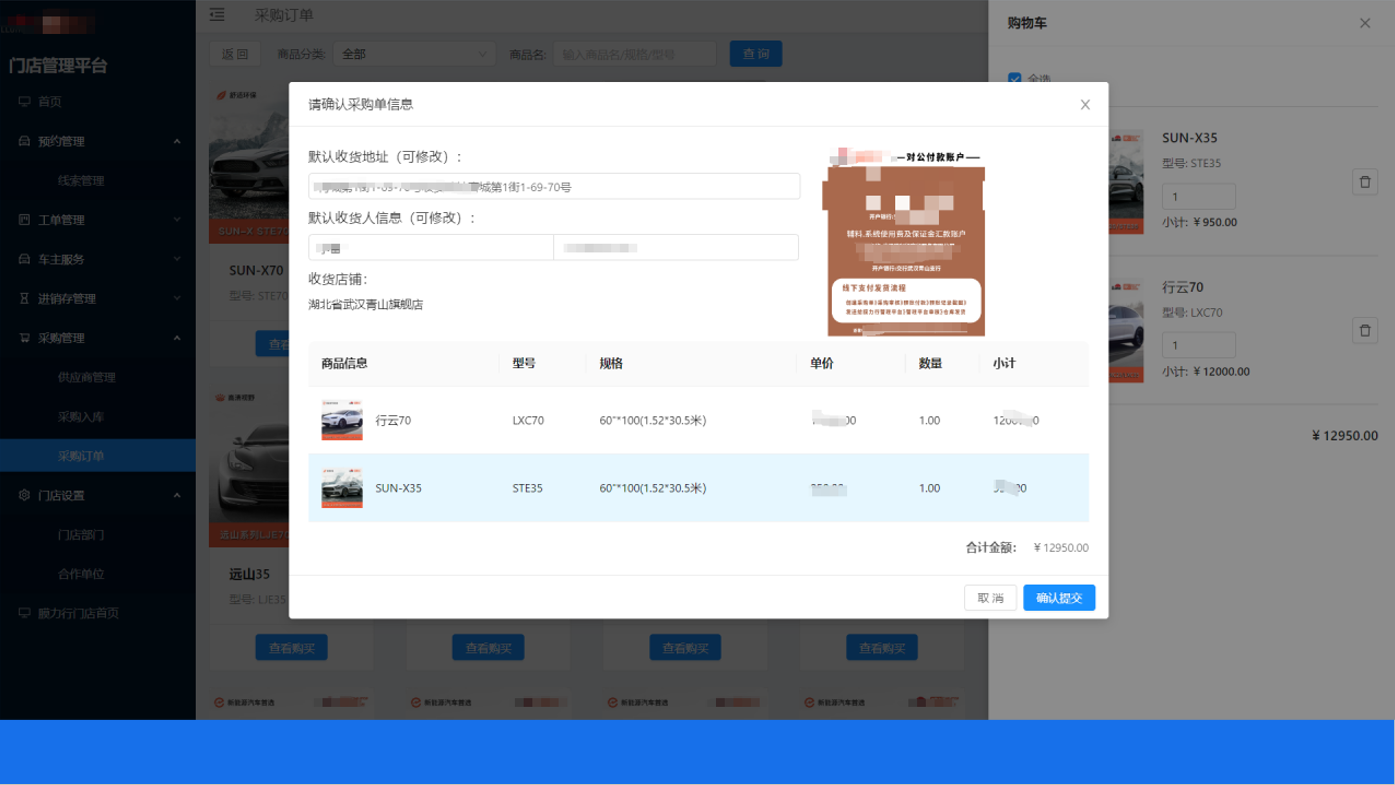
Task: Open the 商品分类 category dropdown
Action: tap(415, 54)
